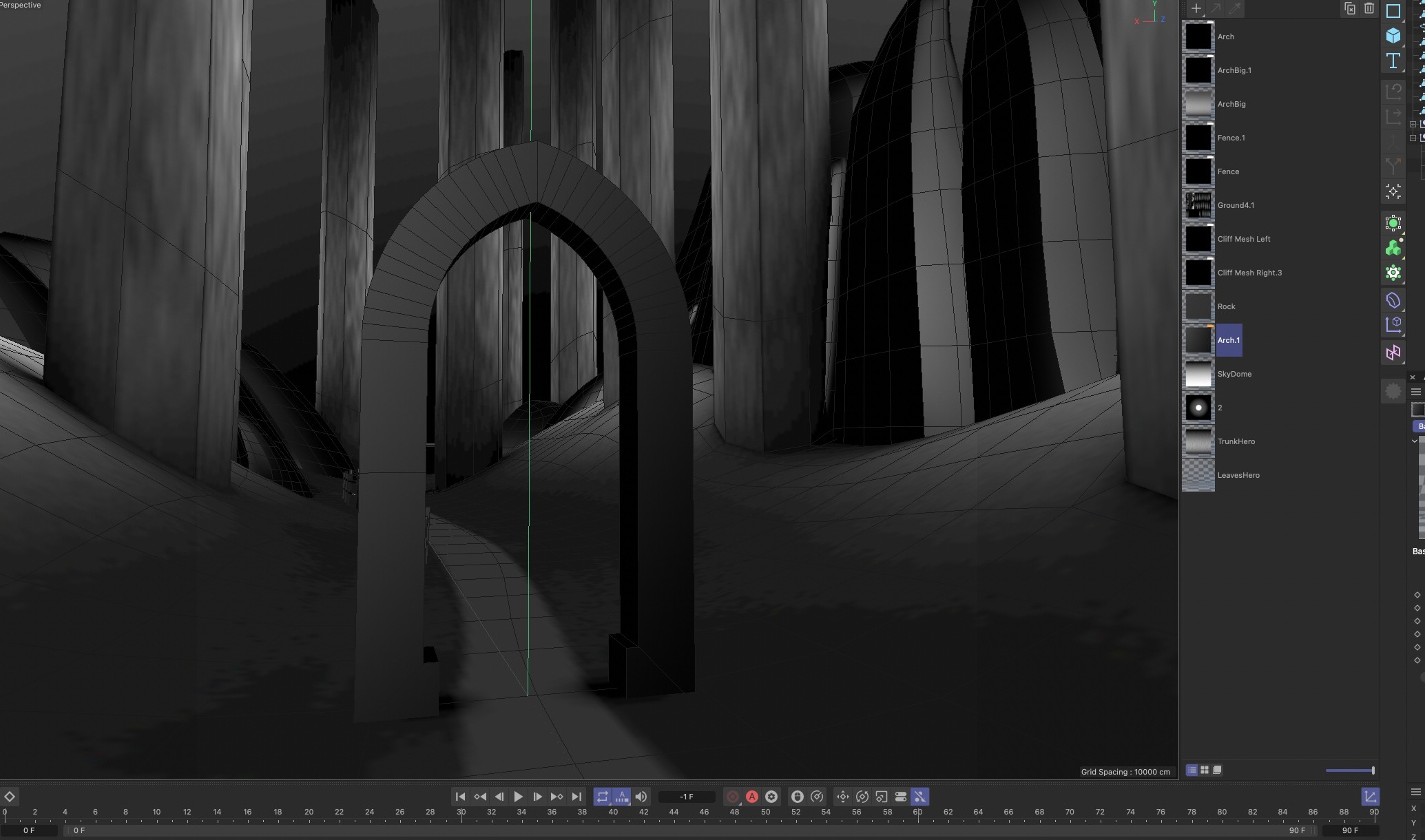Expand the collapsed object tree node
1425x840 pixels.
coord(1413,125)
